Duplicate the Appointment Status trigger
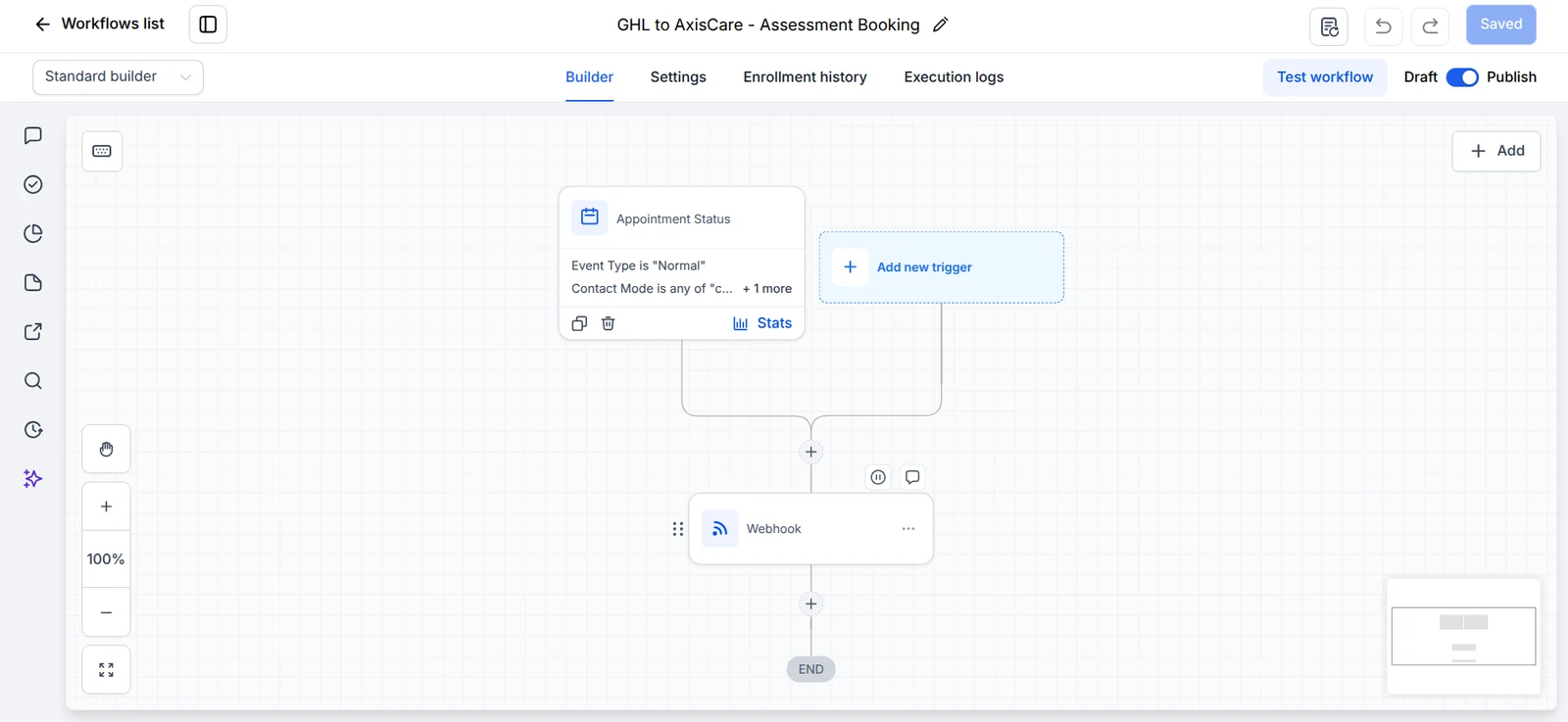 tap(579, 323)
